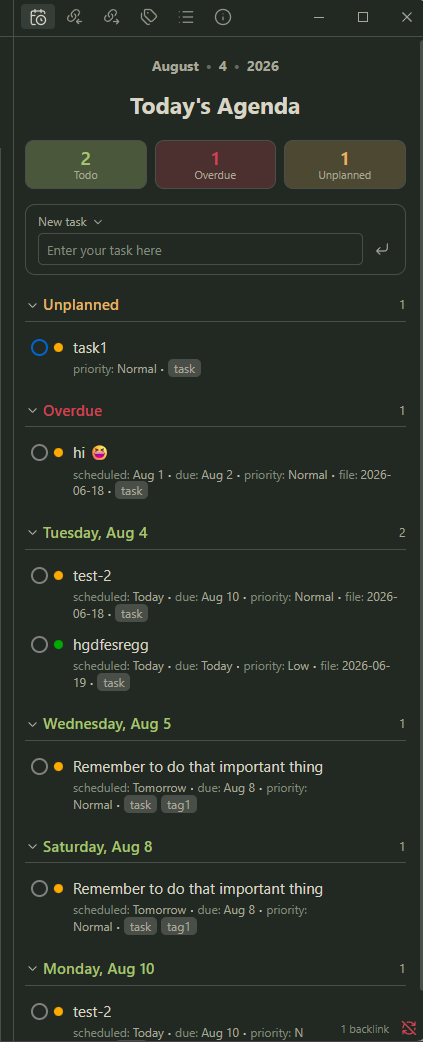Focus the 'Enter your task here' field
Image resolution: width=423 pixels, height=1042 pixels.
coord(200,250)
